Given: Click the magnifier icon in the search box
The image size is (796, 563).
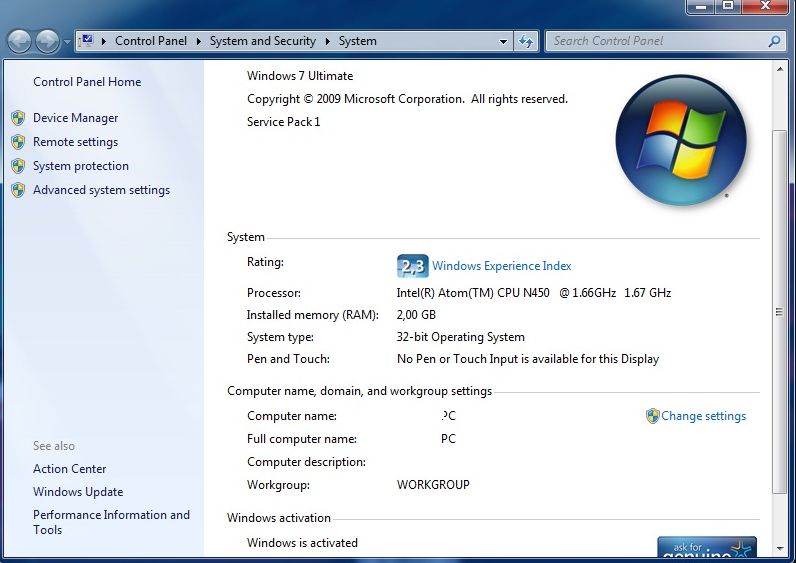Looking at the screenshot, I should click(774, 41).
